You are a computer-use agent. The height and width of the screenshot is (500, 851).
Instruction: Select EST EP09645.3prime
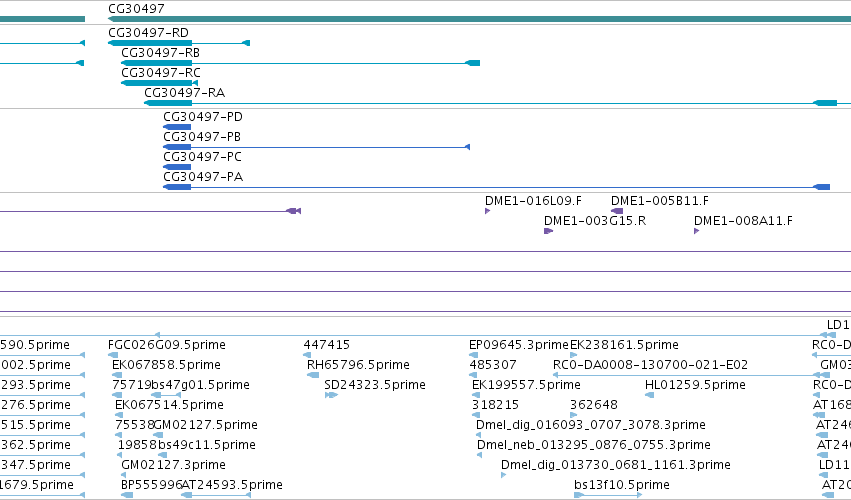519,345
